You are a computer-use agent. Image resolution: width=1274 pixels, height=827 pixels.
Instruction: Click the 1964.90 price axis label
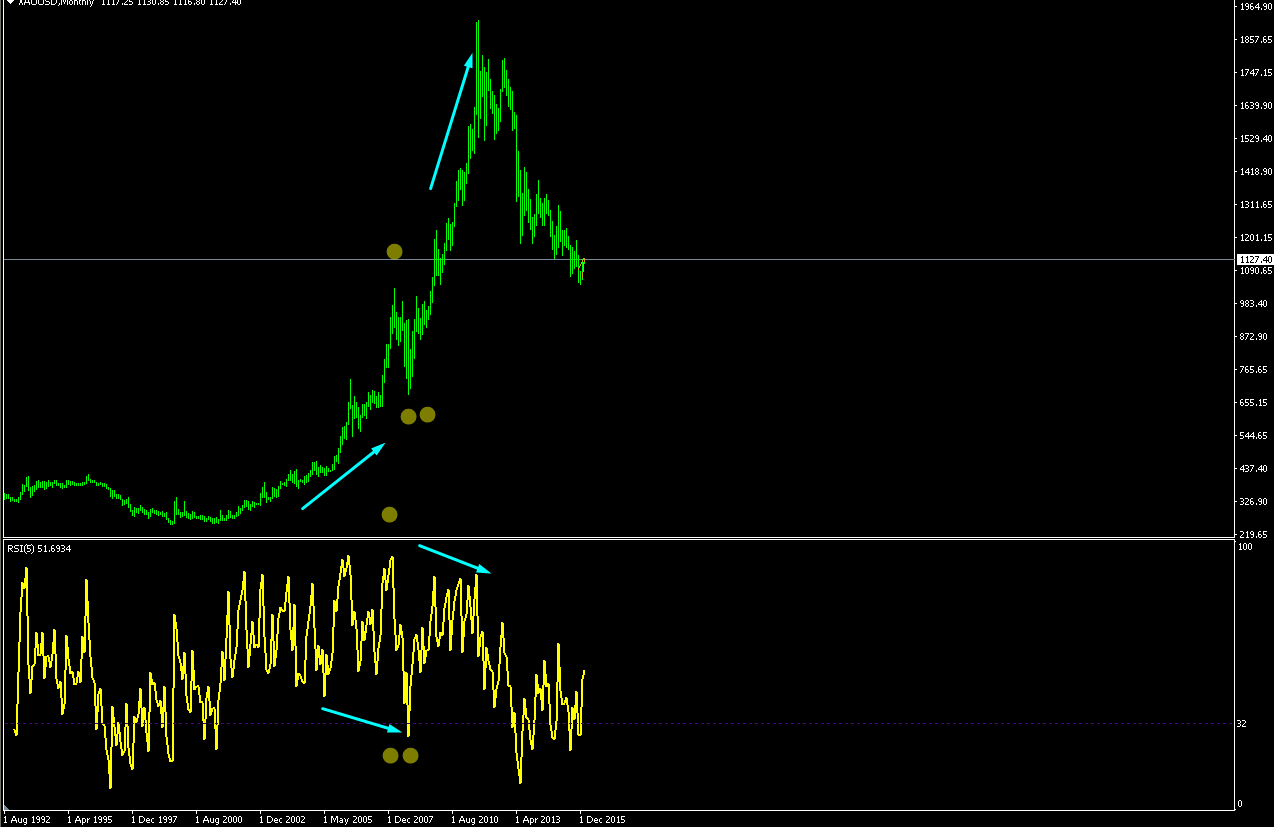(1254, 7)
